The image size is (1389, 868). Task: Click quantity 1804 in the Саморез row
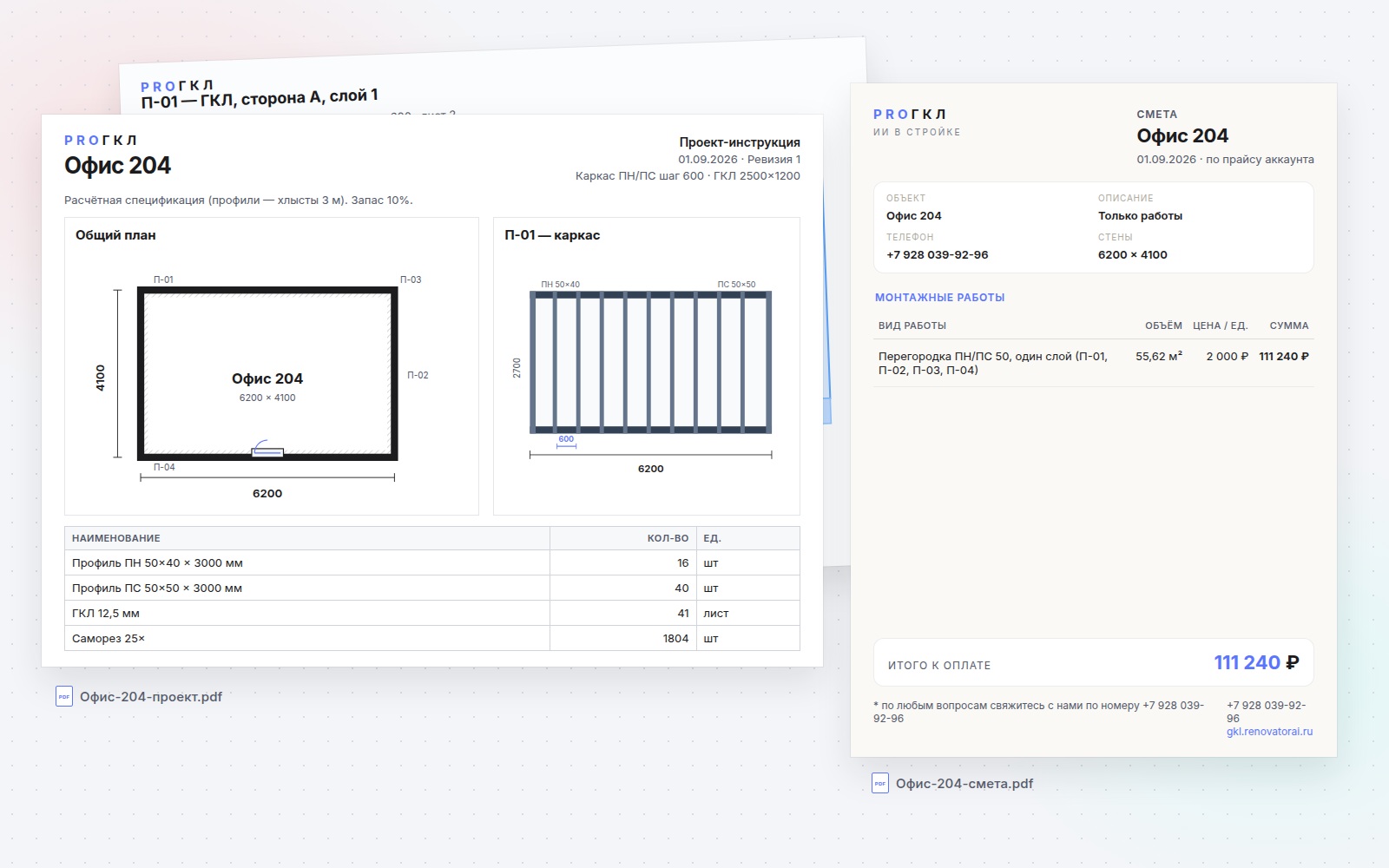click(675, 639)
